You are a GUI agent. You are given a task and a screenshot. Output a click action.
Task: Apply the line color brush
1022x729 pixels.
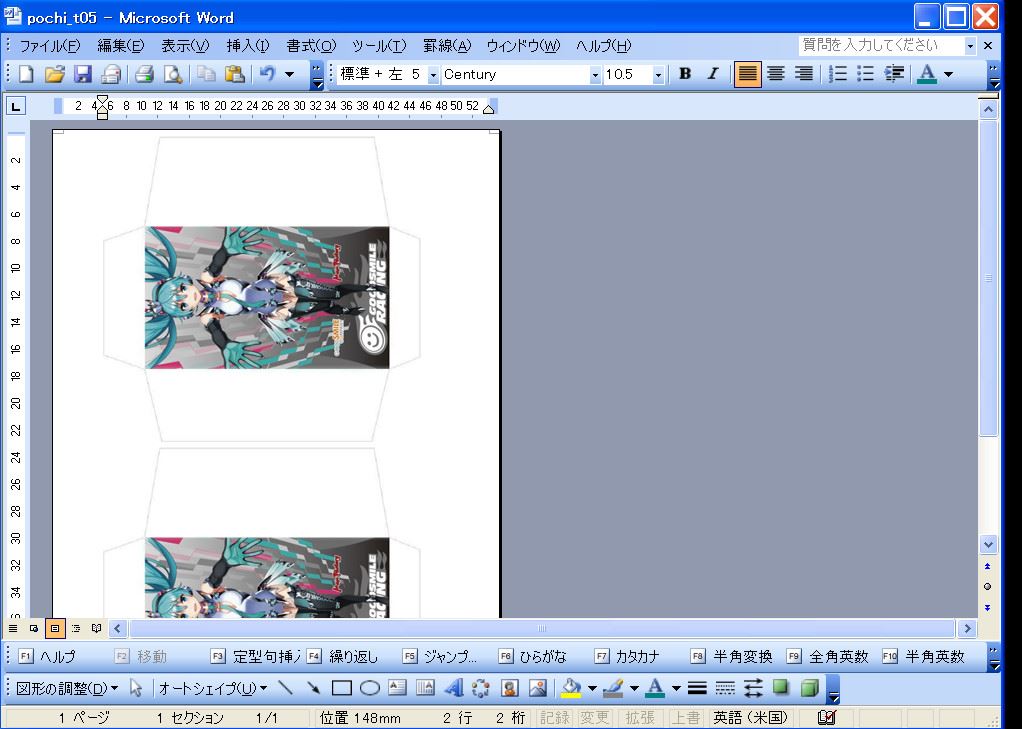pyautogui.click(x=614, y=688)
